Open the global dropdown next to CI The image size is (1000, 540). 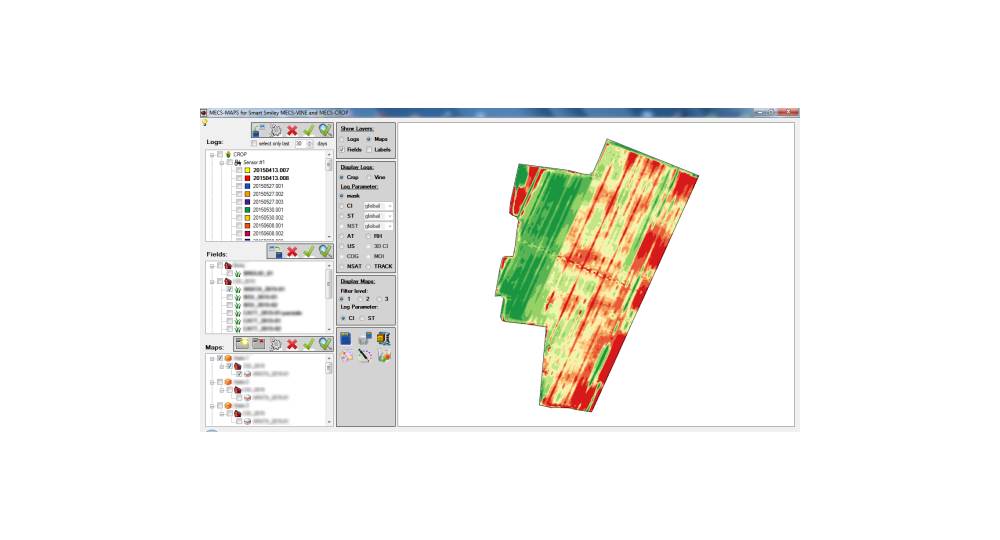(x=378, y=206)
